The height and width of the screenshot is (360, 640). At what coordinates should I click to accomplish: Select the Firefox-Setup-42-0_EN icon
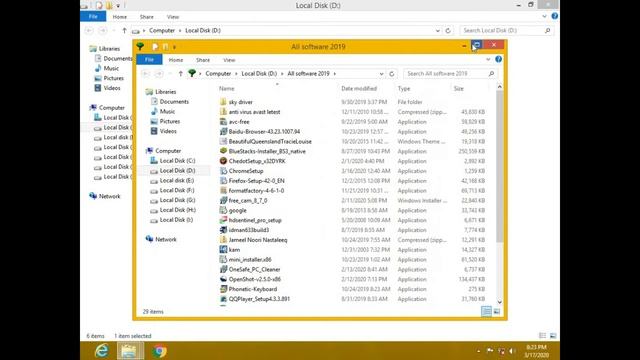click(x=223, y=181)
